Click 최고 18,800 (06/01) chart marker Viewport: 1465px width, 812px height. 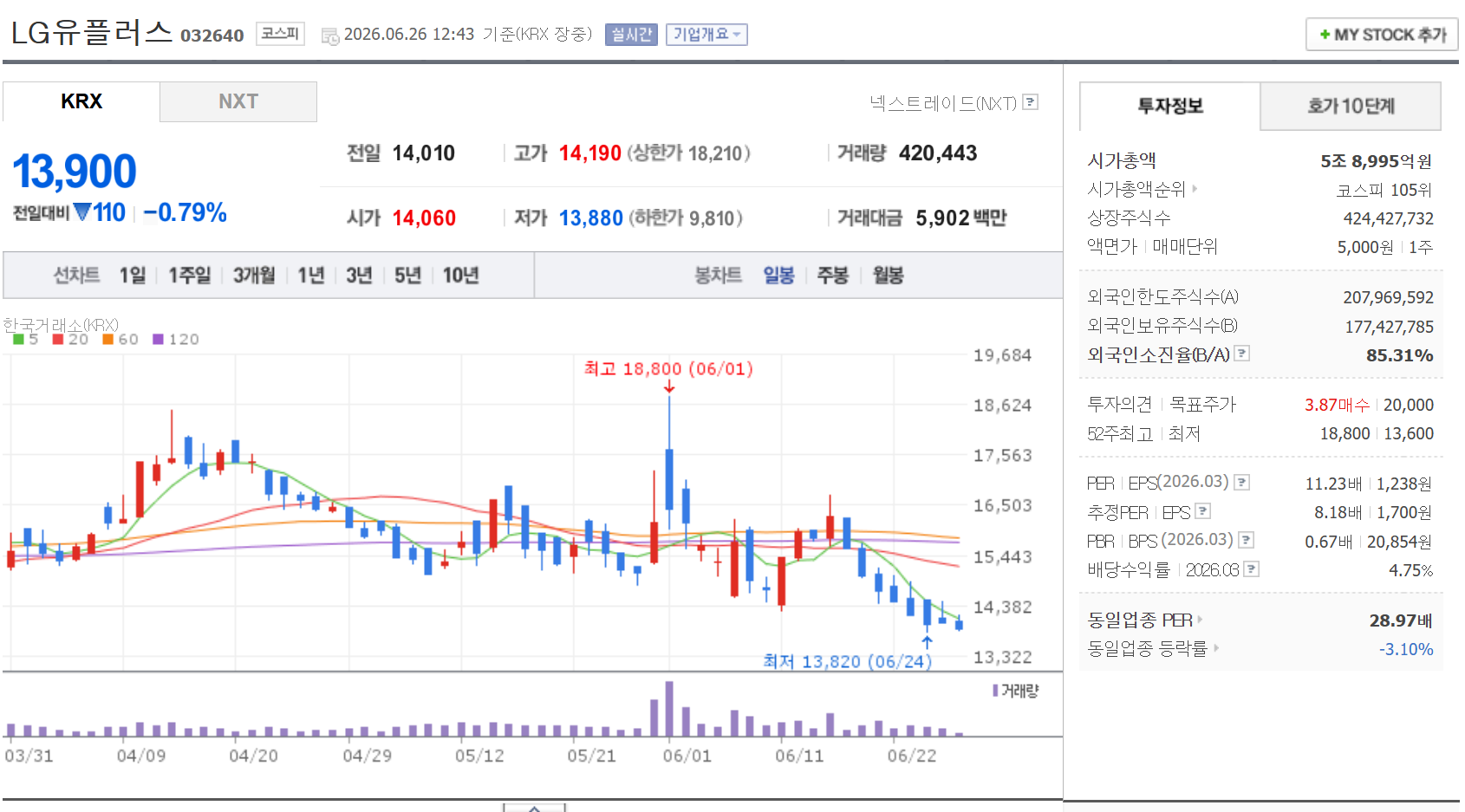tap(668, 368)
